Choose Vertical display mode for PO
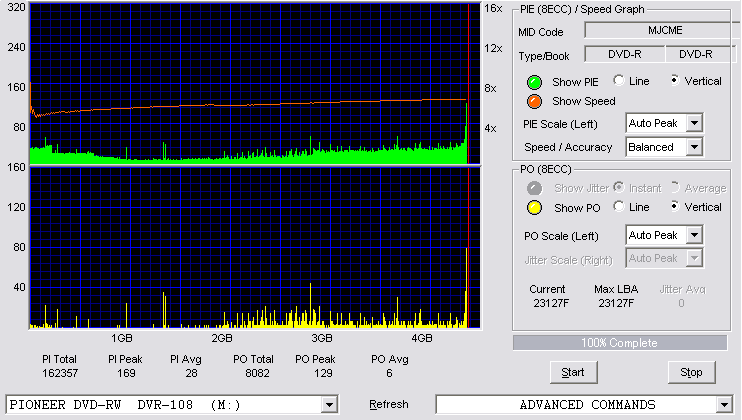 676,207
